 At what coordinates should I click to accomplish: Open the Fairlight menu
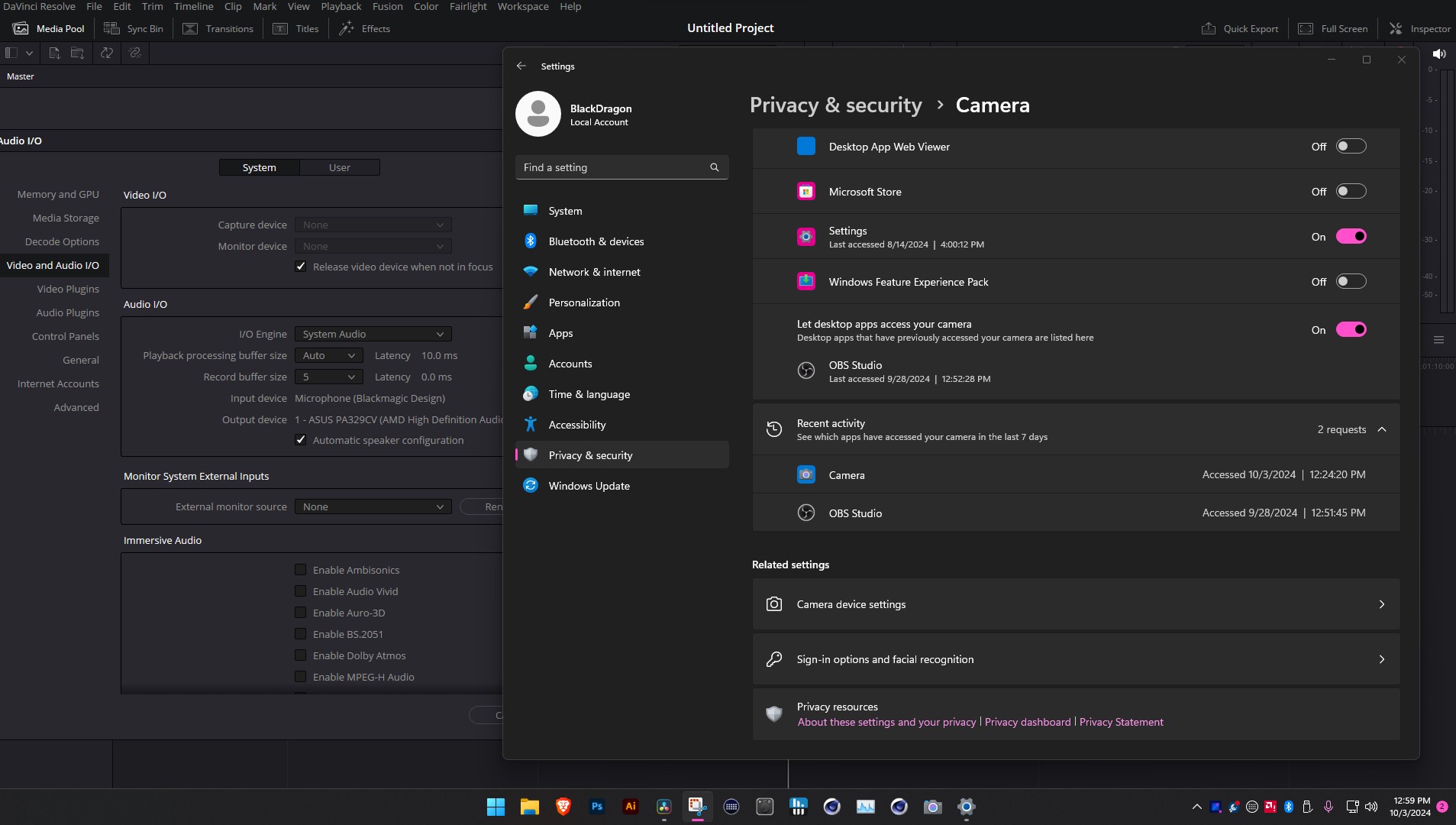(468, 6)
